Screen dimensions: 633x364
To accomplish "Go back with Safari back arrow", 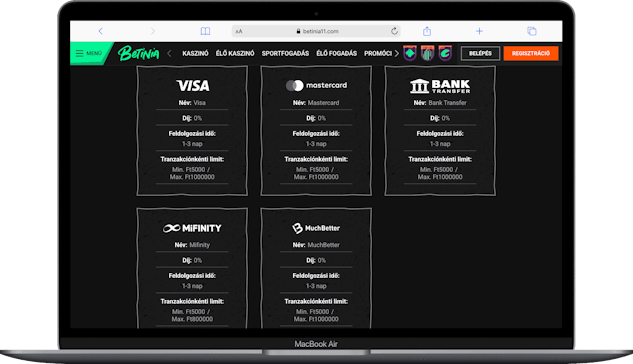I will coord(101,31).
